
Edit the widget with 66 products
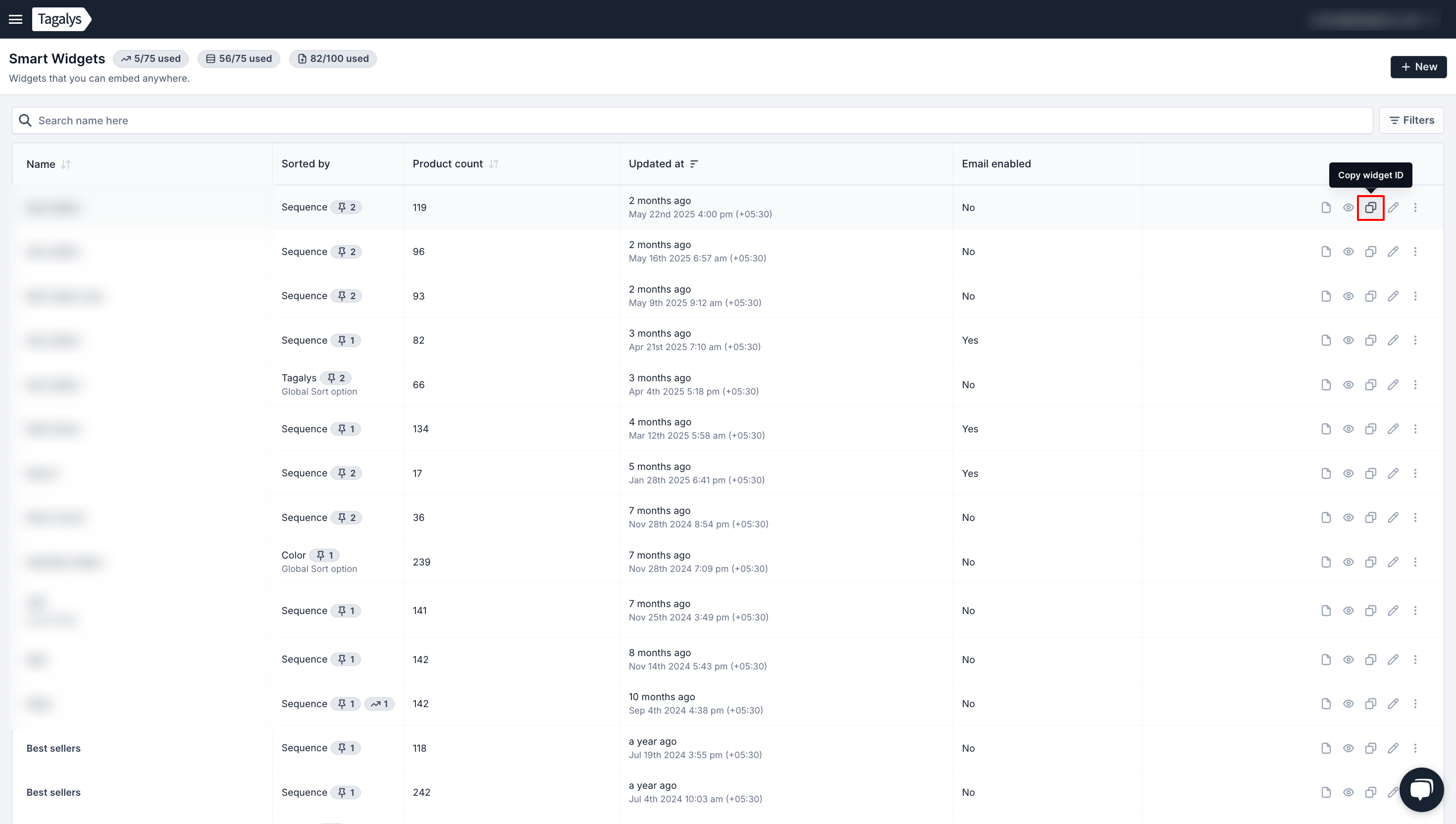1393,385
